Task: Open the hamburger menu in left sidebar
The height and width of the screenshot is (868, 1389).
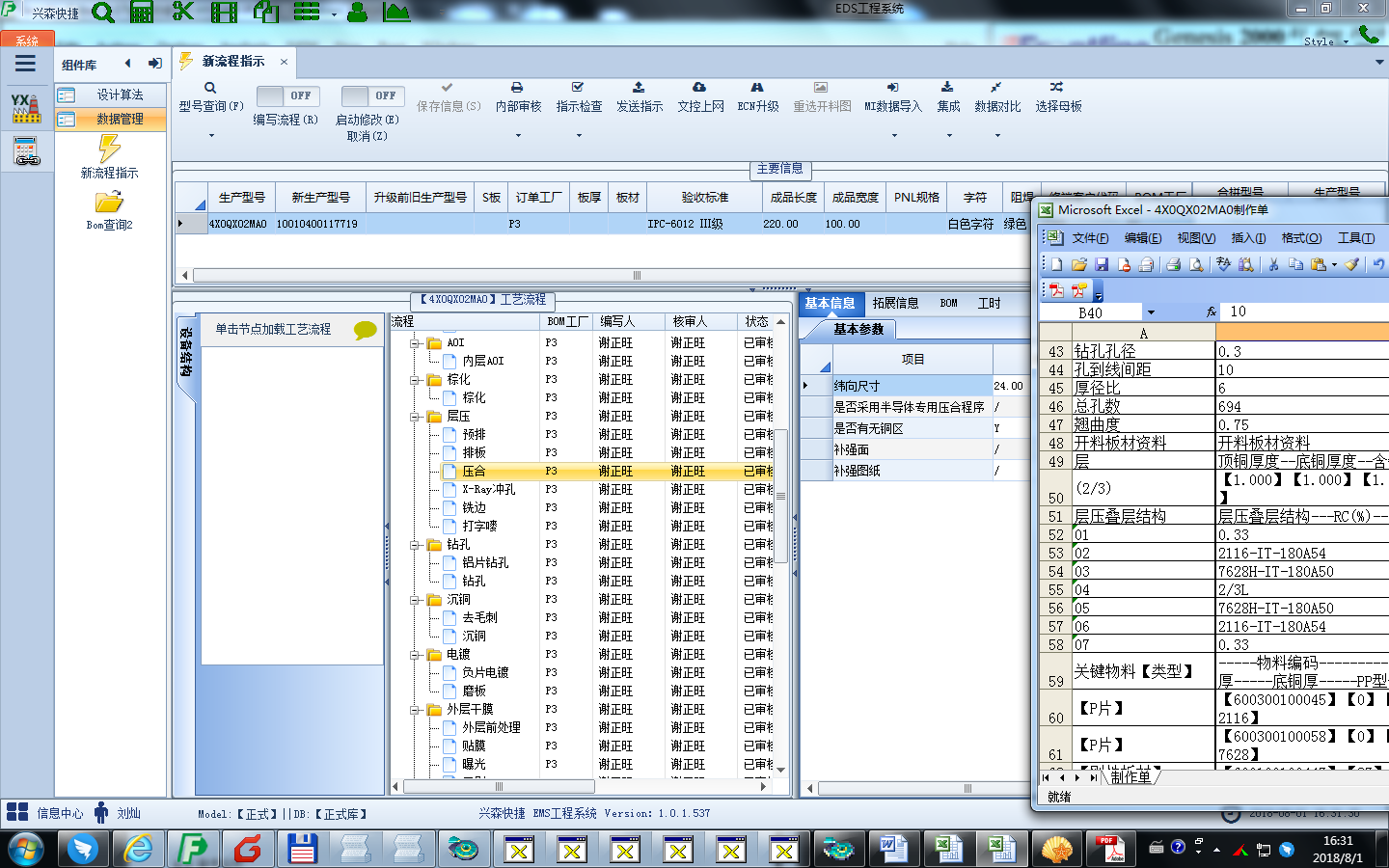Action: (x=26, y=64)
